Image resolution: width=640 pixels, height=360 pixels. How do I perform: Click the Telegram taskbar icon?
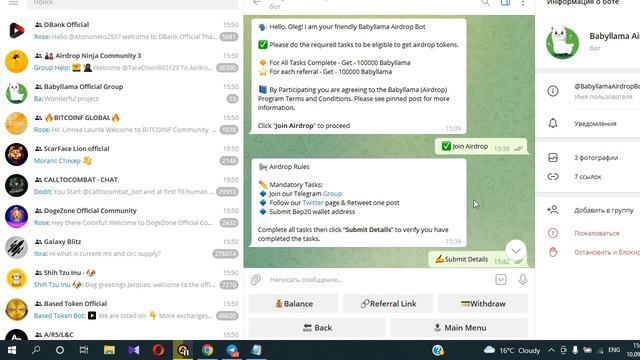point(232,350)
